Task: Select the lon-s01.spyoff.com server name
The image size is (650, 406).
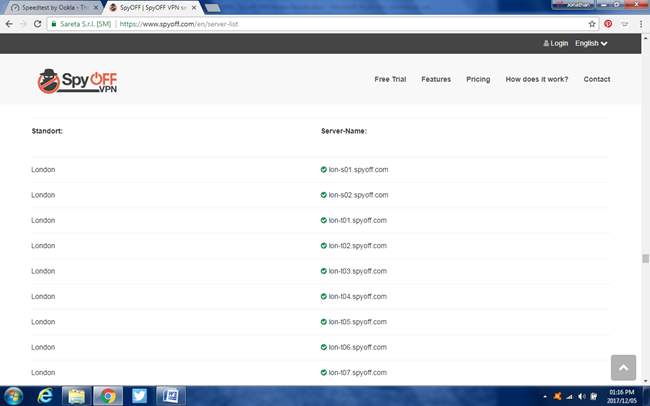Action: (x=359, y=169)
